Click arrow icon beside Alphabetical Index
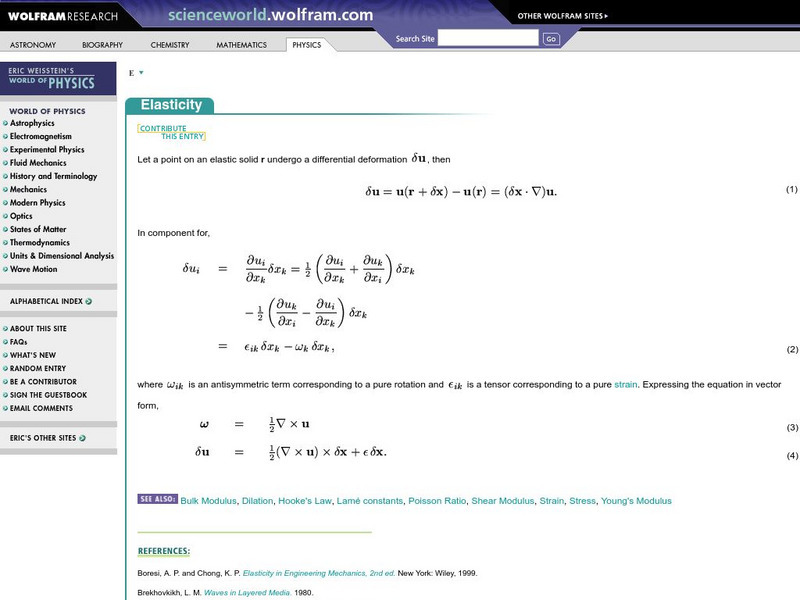Screen dimensions: 800x600 click(x=89, y=302)
